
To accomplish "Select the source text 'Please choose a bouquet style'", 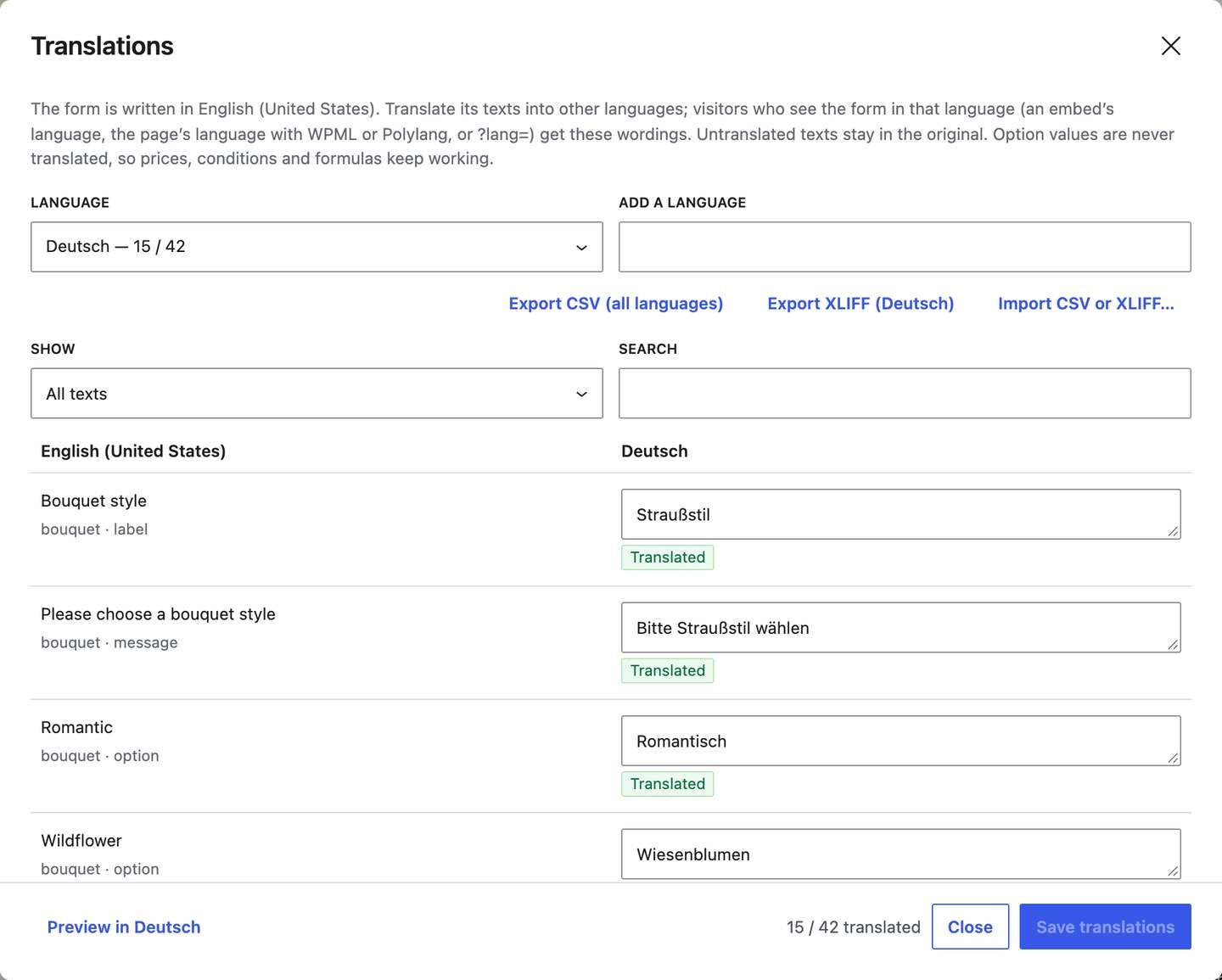I will [158, 614].
